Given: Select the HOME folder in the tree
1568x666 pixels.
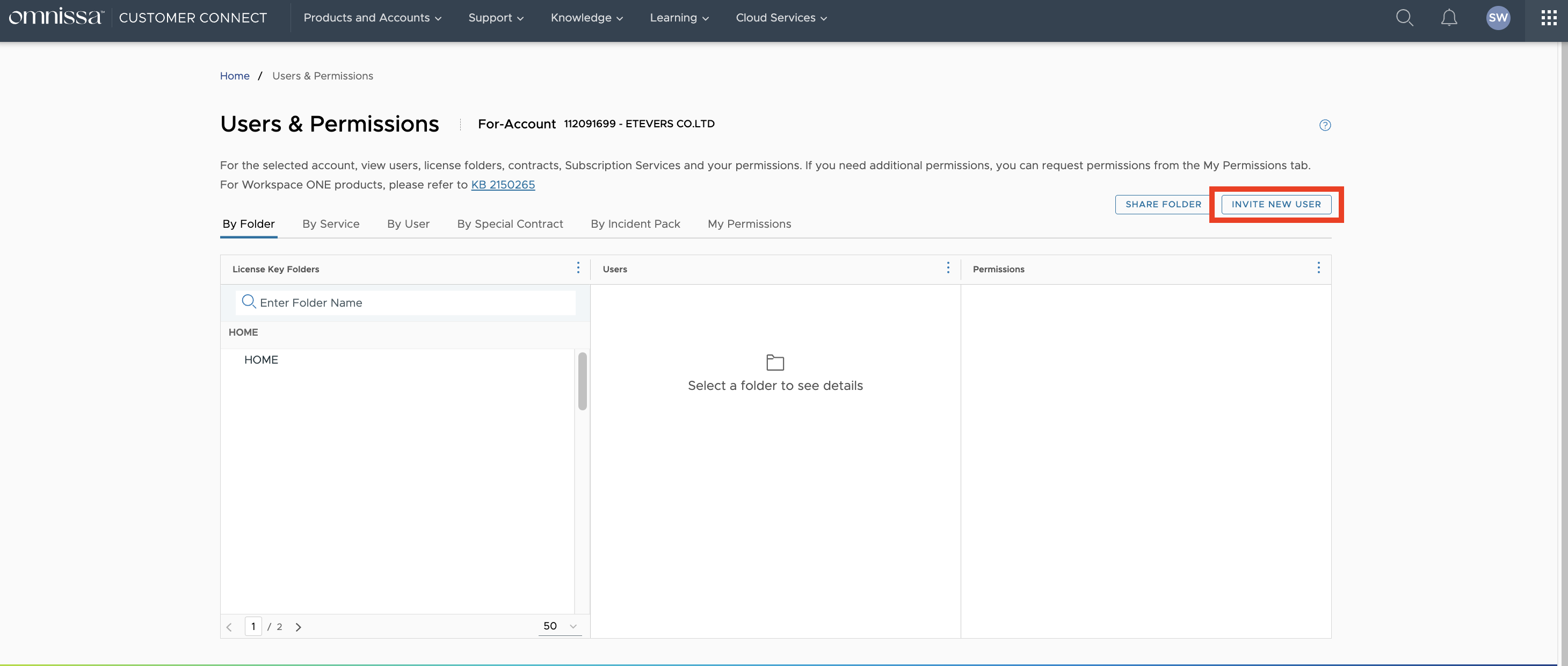Looking at the screenshot, I should click(x=261, y=360).
